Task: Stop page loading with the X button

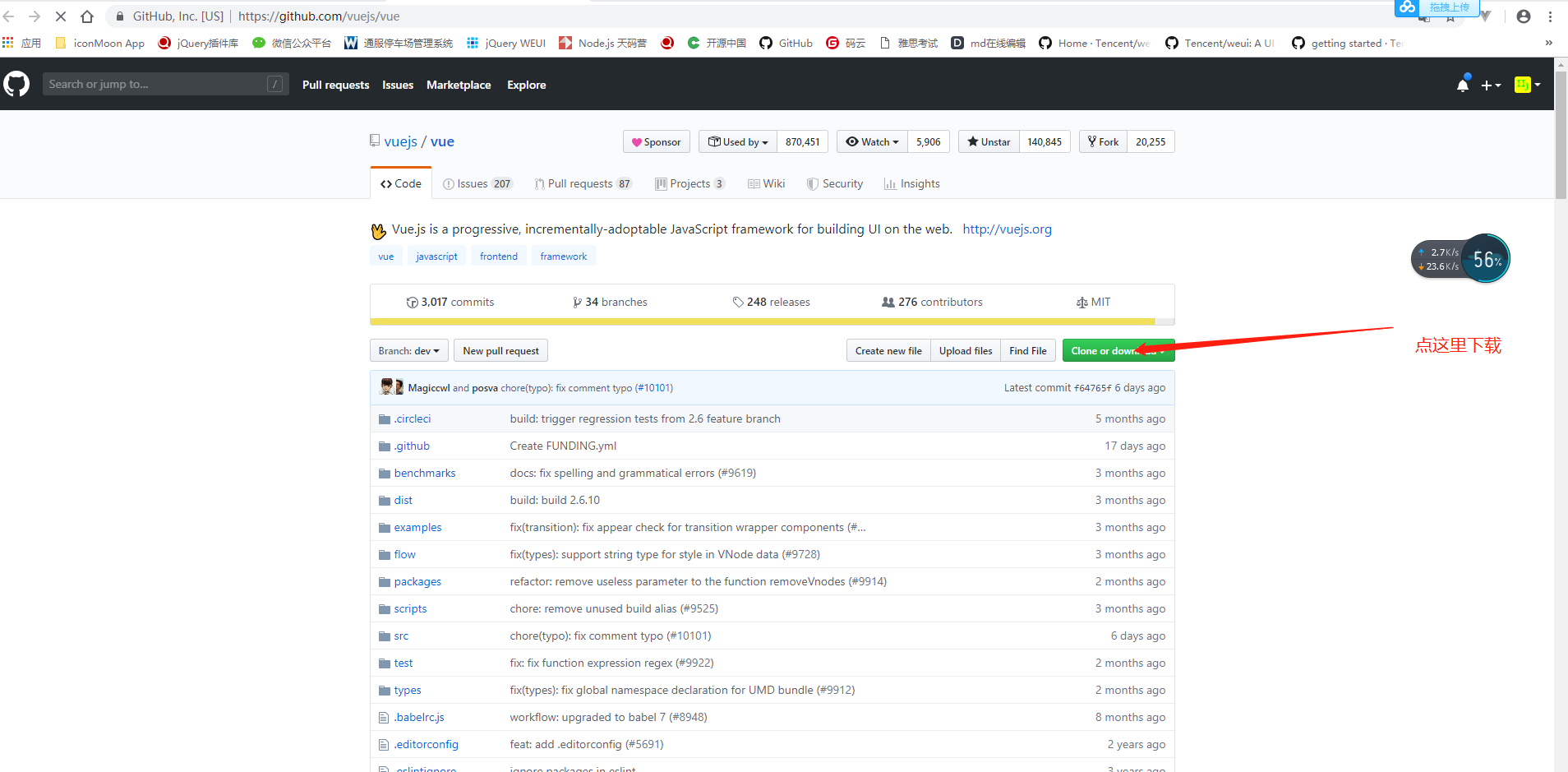Action: point(61,16)
